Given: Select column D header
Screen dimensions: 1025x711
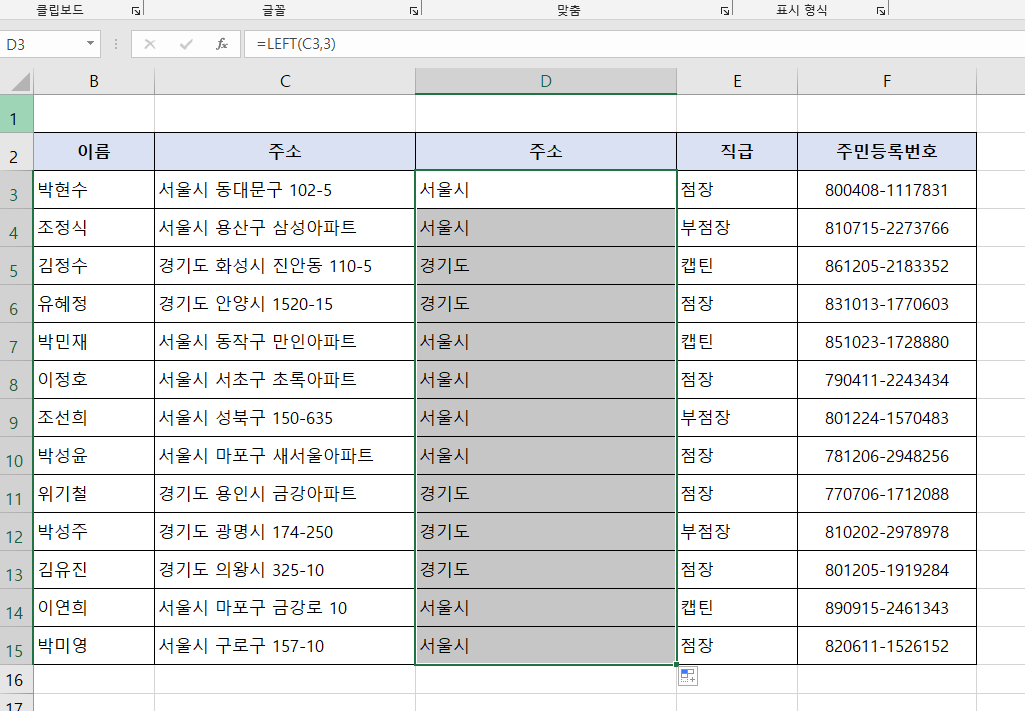Looking at the screenshot, I should point(546,81).
